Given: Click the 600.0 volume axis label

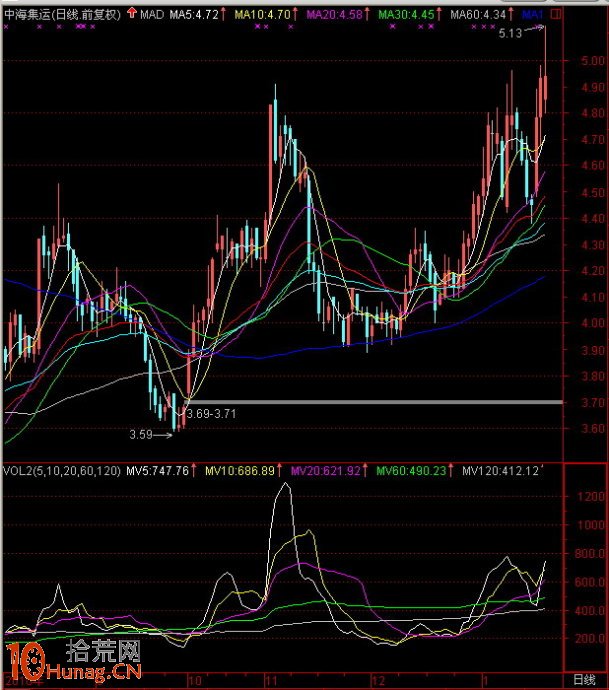Looking at the screenshot, I should coord(590,582).
